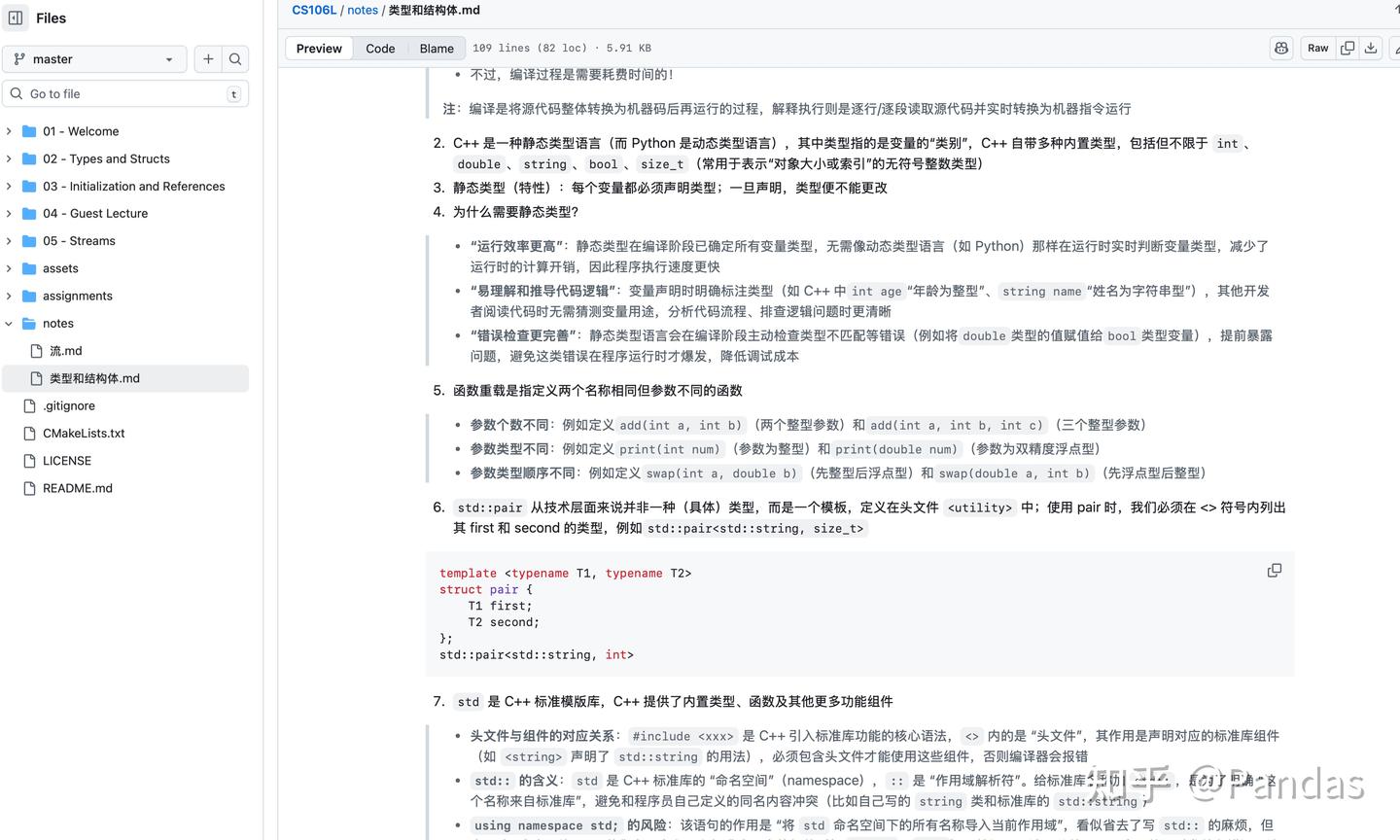1400x840 pixels.
Task: Download this markdown file
Action: point(1372,47)
